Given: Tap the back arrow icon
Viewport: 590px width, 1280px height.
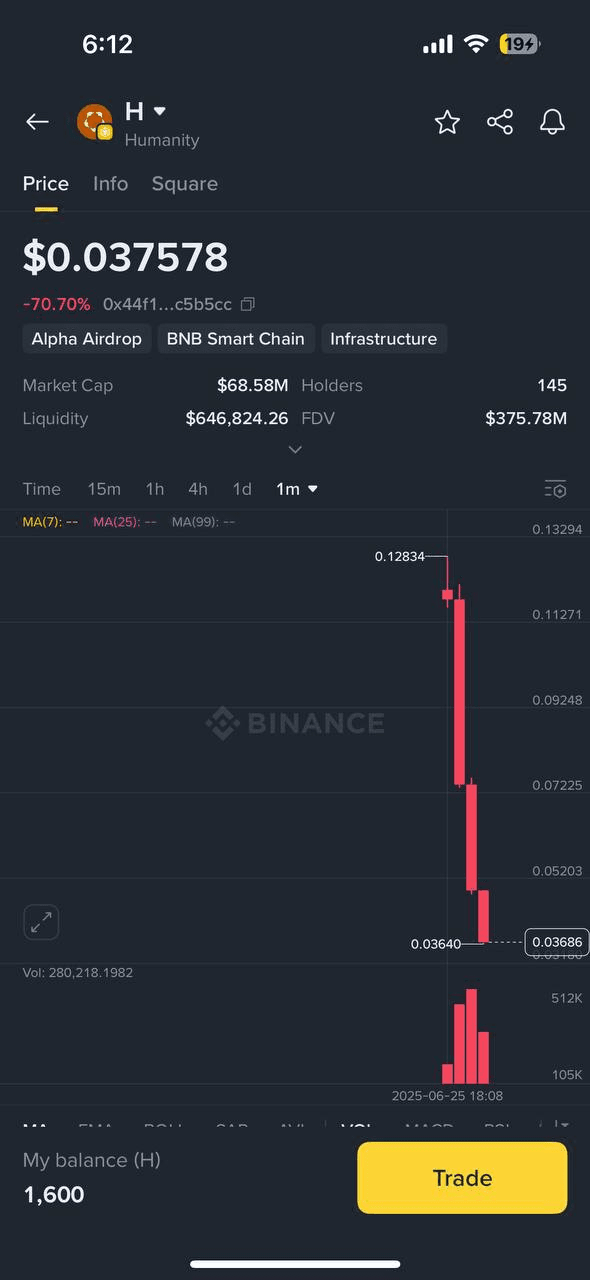Looking at the screenshot, I should pyautogui.click(x=37, y=122).
